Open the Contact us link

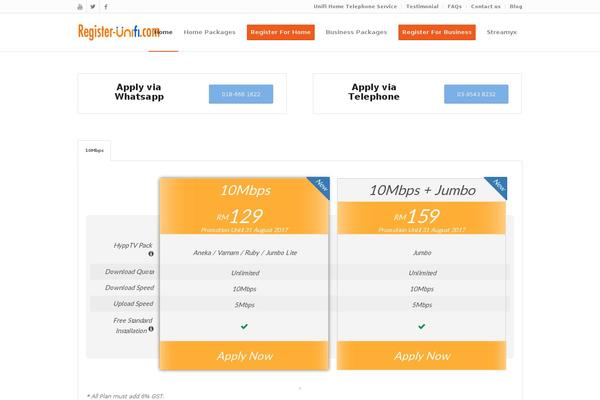tap(486, 7)
